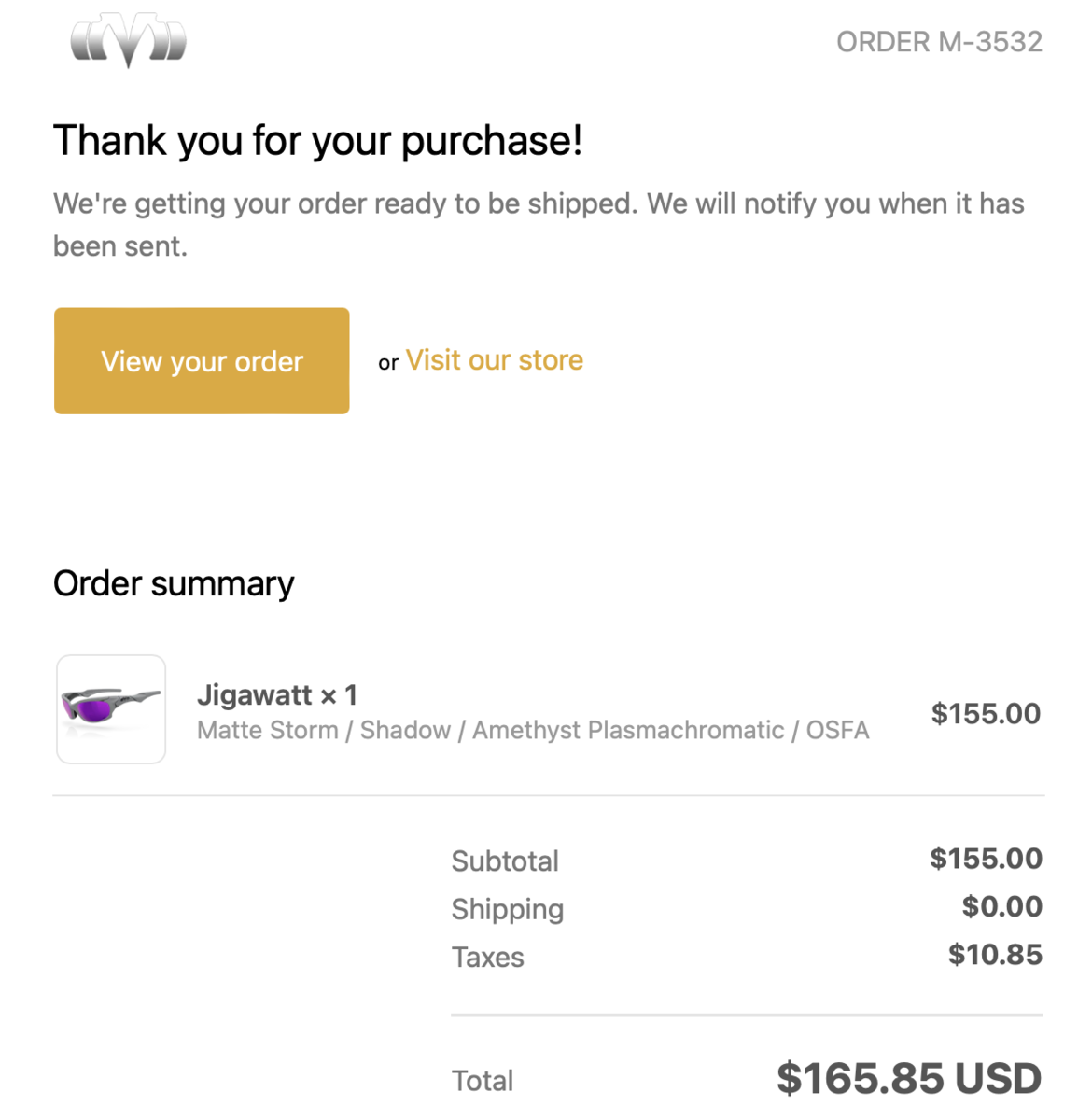Click the Jigawatt × 1 product name

(277, 694)
